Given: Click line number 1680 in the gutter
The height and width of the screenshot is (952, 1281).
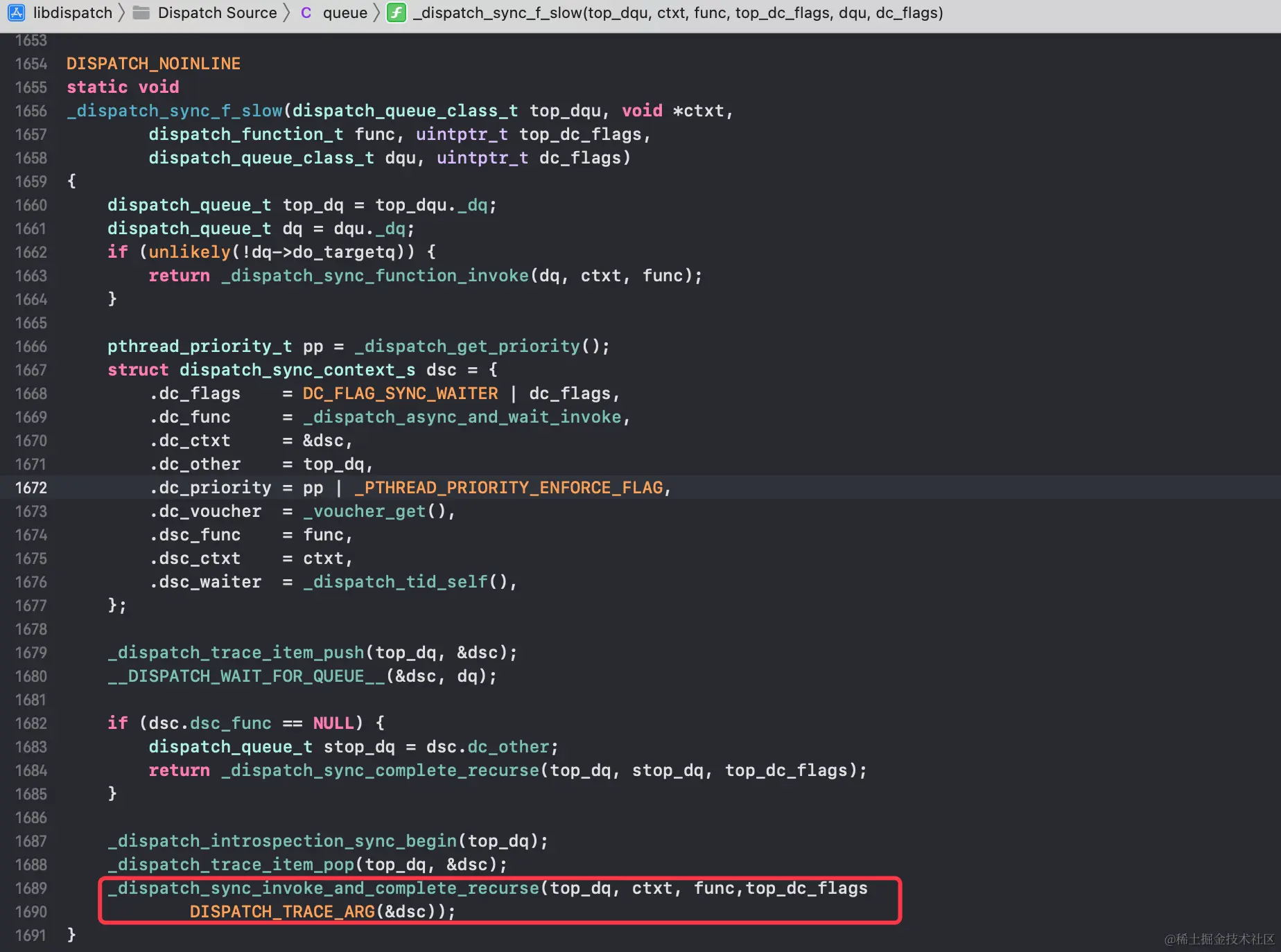Looking at the screenshot, I should click(31, 676).
